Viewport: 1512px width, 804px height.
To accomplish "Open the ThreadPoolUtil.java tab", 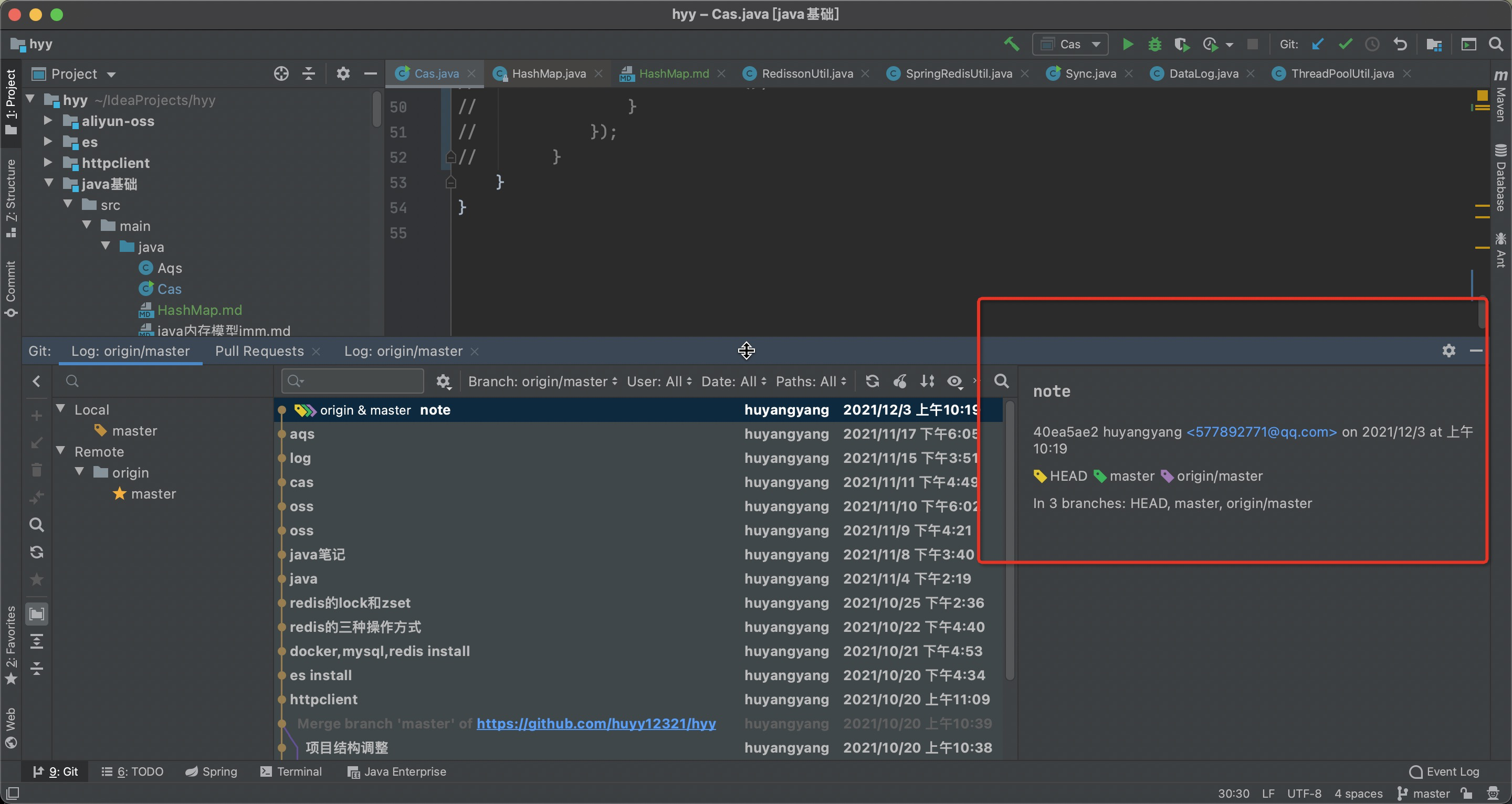I will 1342,73.
